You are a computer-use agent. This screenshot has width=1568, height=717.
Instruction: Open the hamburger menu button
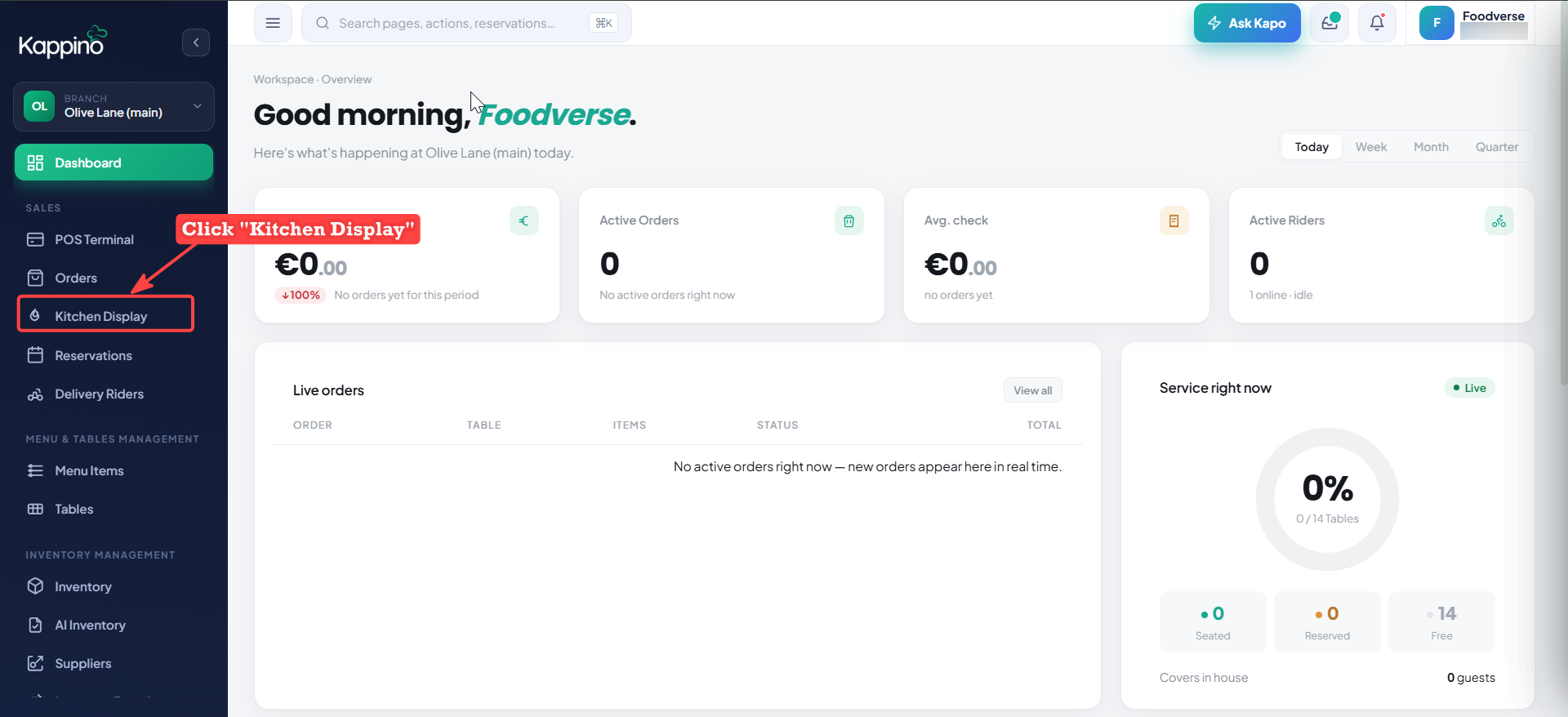273,23
